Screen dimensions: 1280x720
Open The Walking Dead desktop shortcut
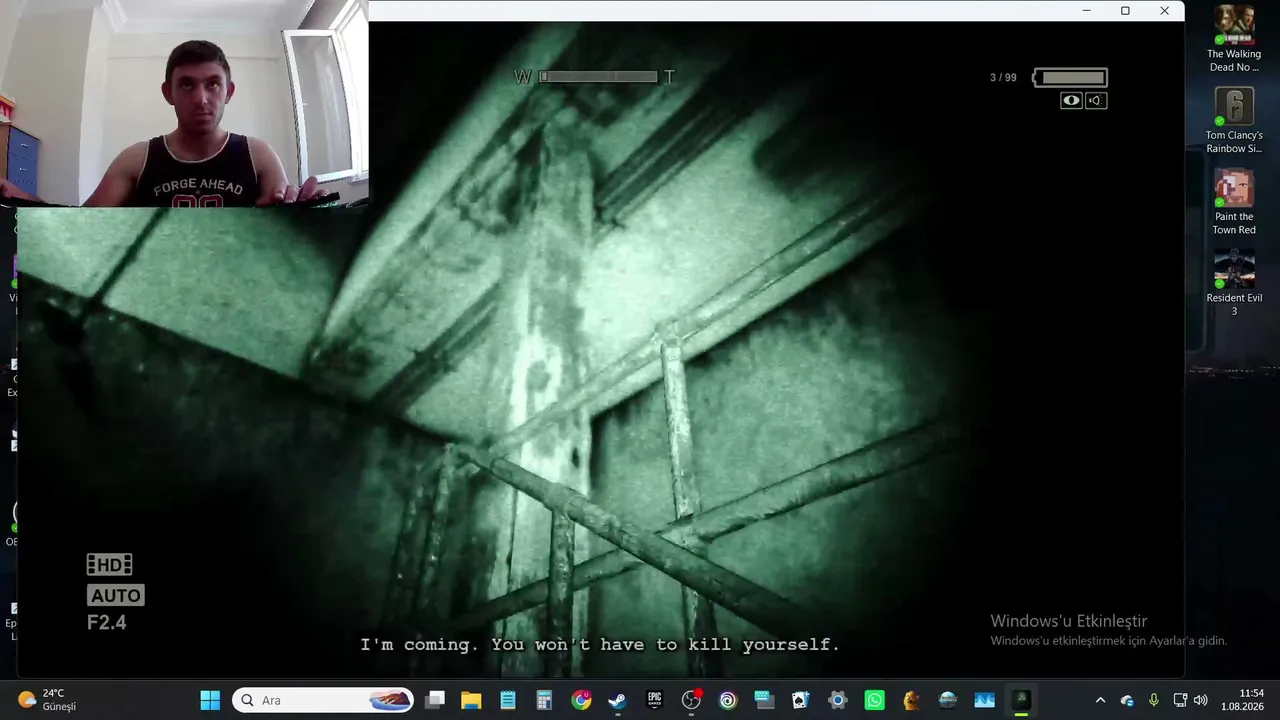(x=1234, y=40)
